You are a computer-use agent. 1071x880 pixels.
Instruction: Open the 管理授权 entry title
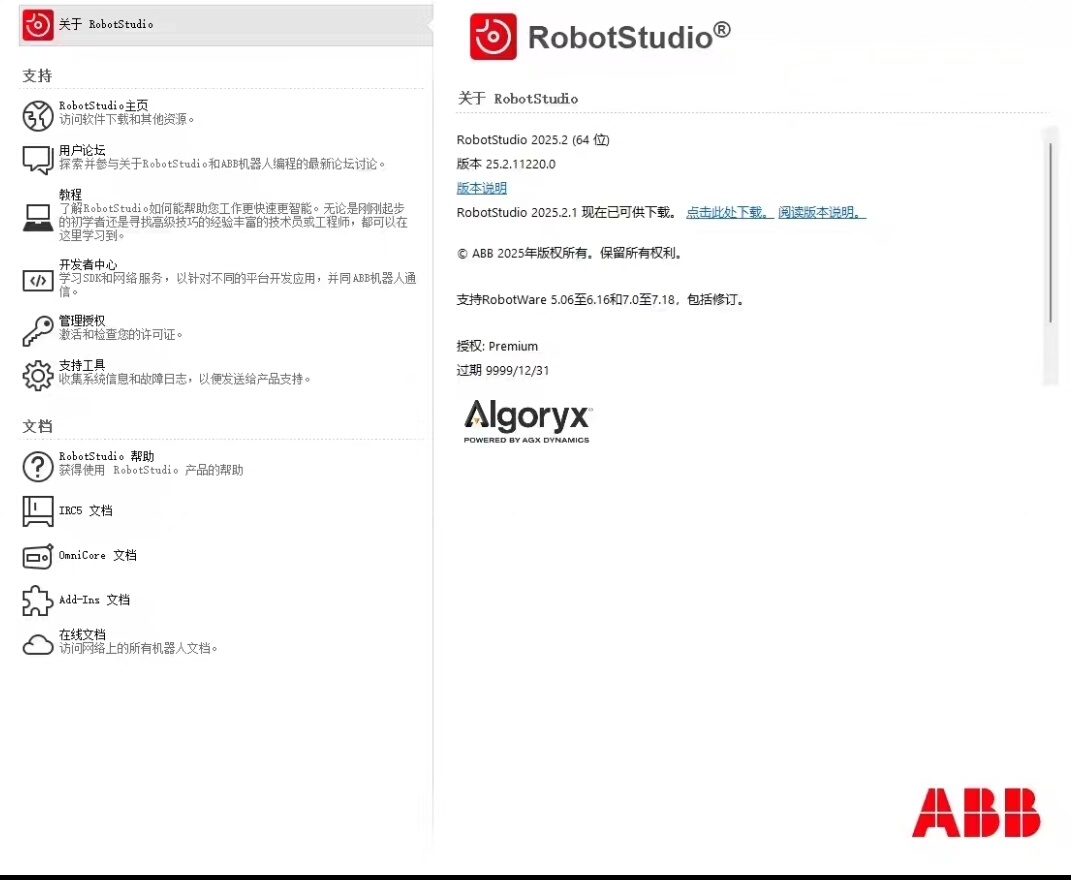82,320
